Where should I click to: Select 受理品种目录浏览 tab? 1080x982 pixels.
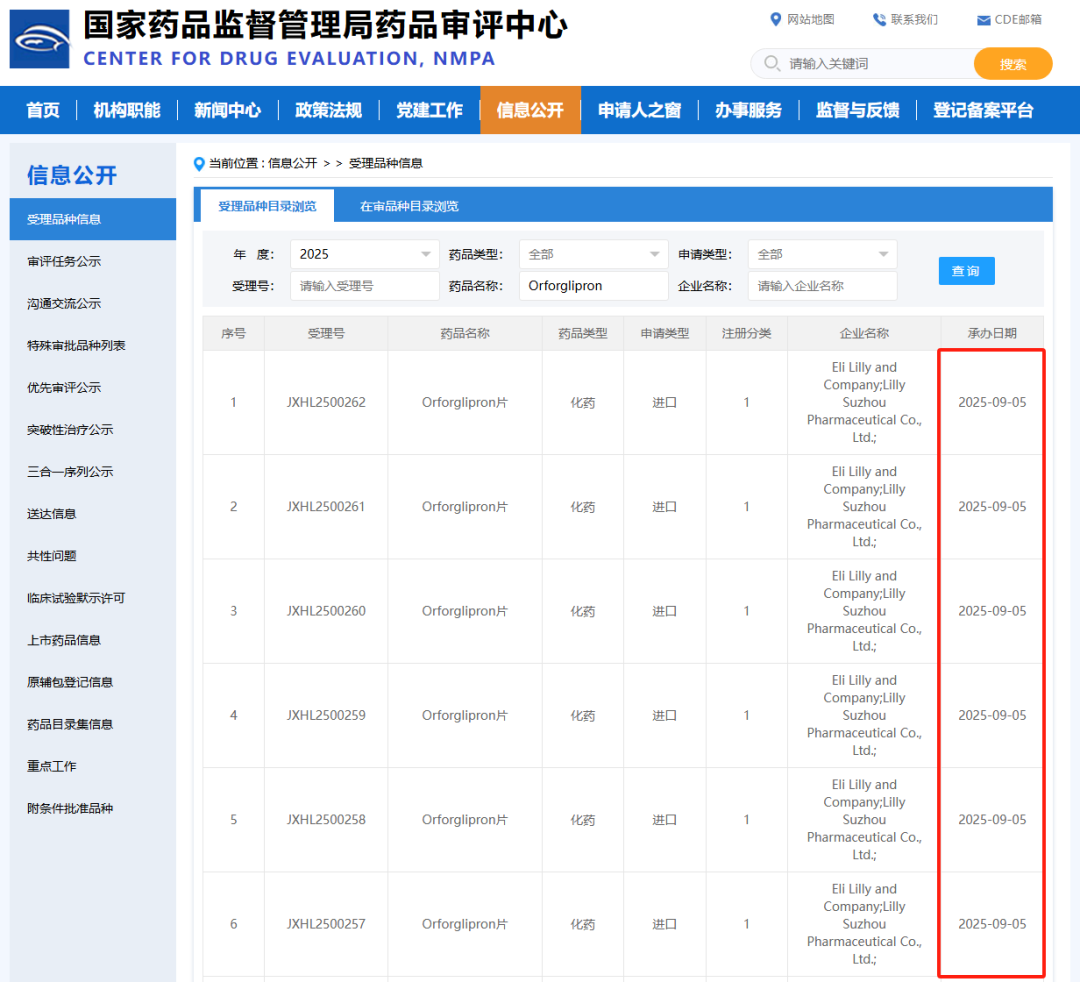click(267, 206)
